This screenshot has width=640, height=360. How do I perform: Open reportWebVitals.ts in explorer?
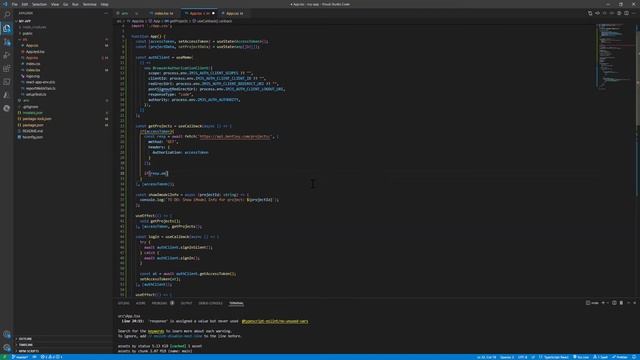tap(40, 88)
